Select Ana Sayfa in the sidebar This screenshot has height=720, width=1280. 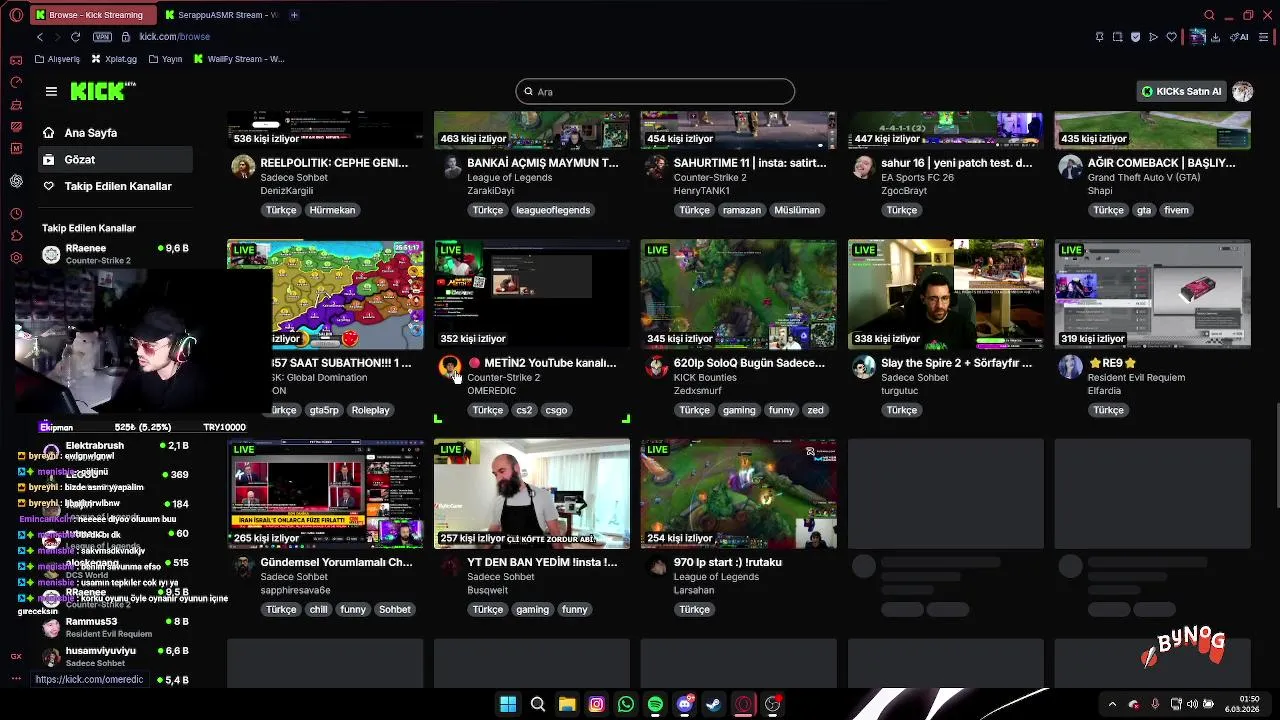(x=117, y=132)
